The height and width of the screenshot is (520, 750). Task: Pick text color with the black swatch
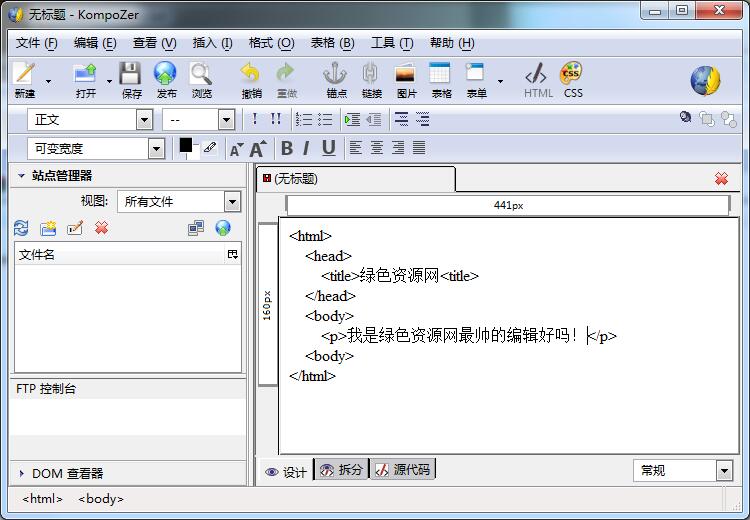(186, 145)
